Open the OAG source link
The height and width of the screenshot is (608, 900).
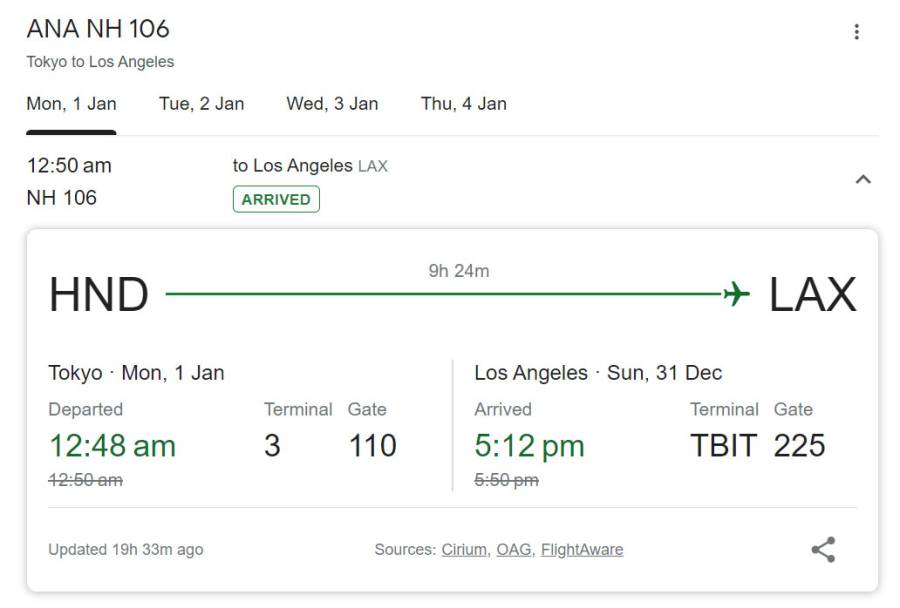click(x=515, y=549)
